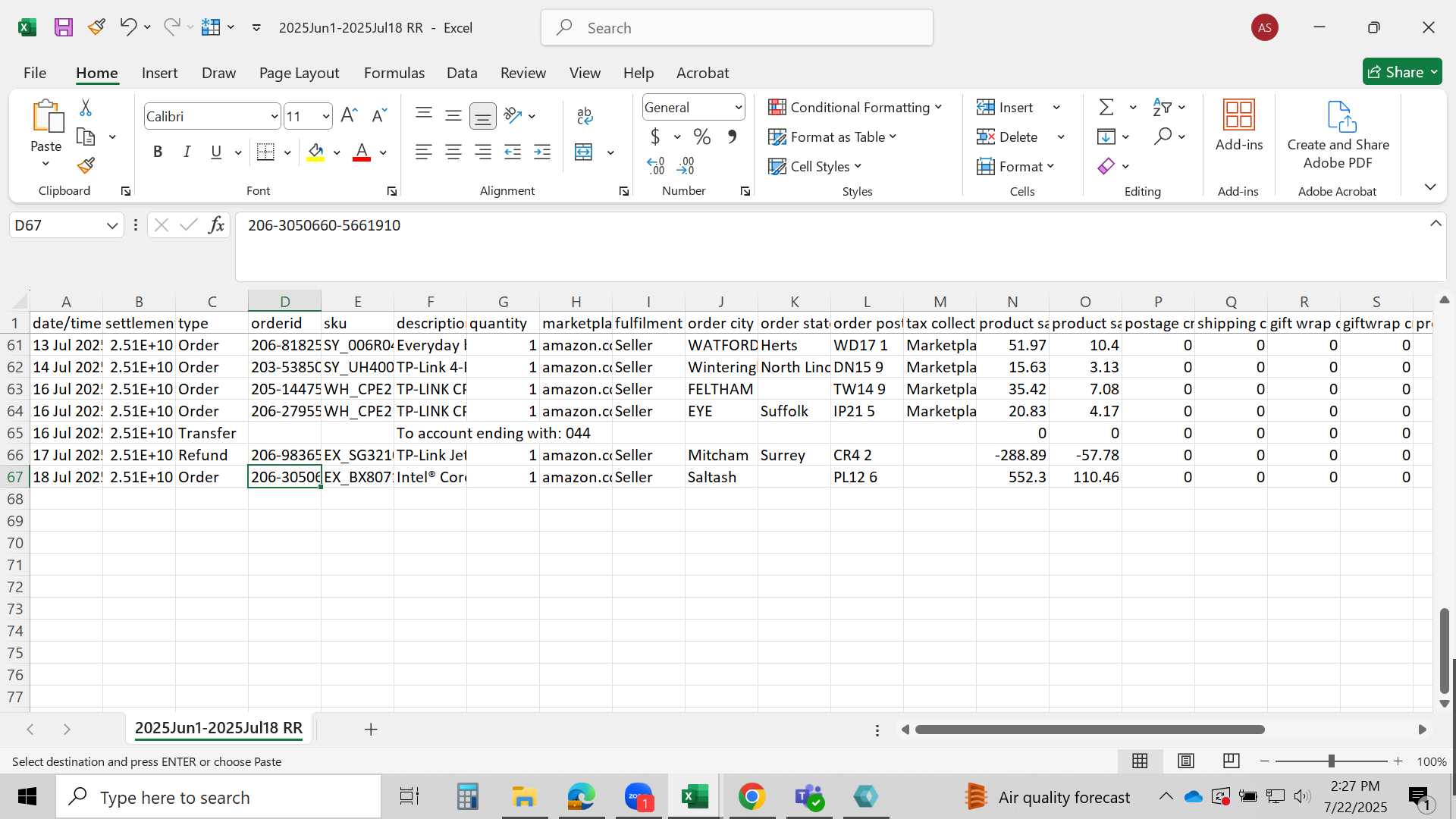Add a new sheet with plus button
1456x819 pixels.
point(371,730)
